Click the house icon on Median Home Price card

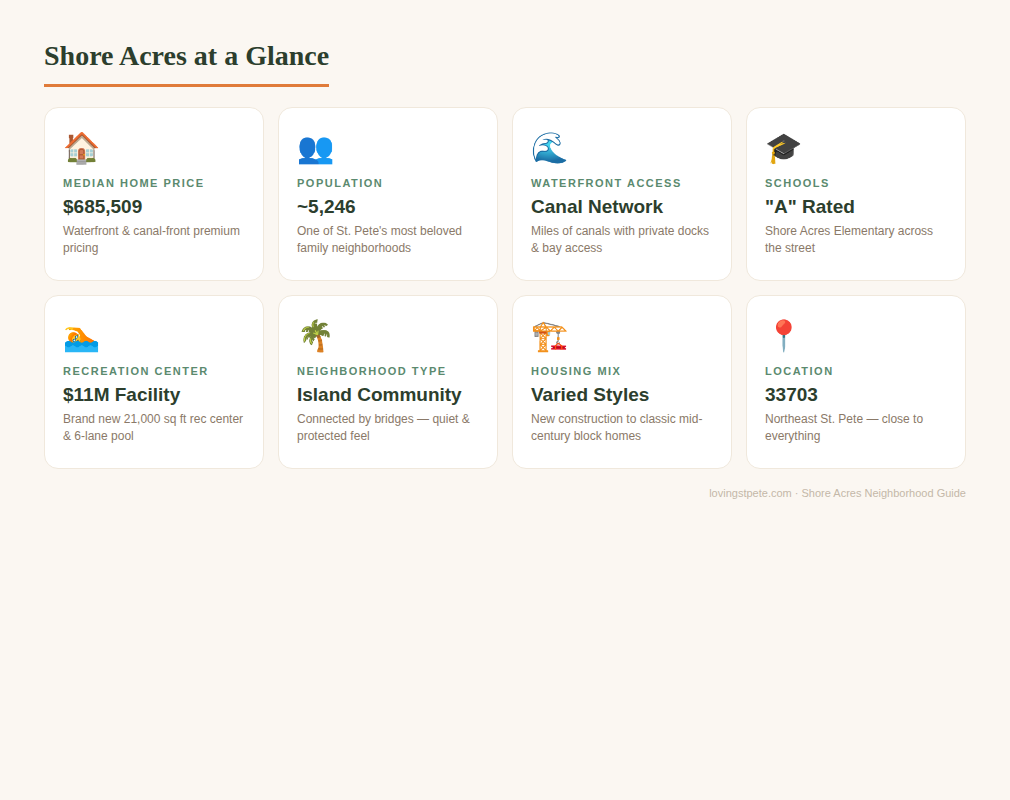(x=81, y=148)
